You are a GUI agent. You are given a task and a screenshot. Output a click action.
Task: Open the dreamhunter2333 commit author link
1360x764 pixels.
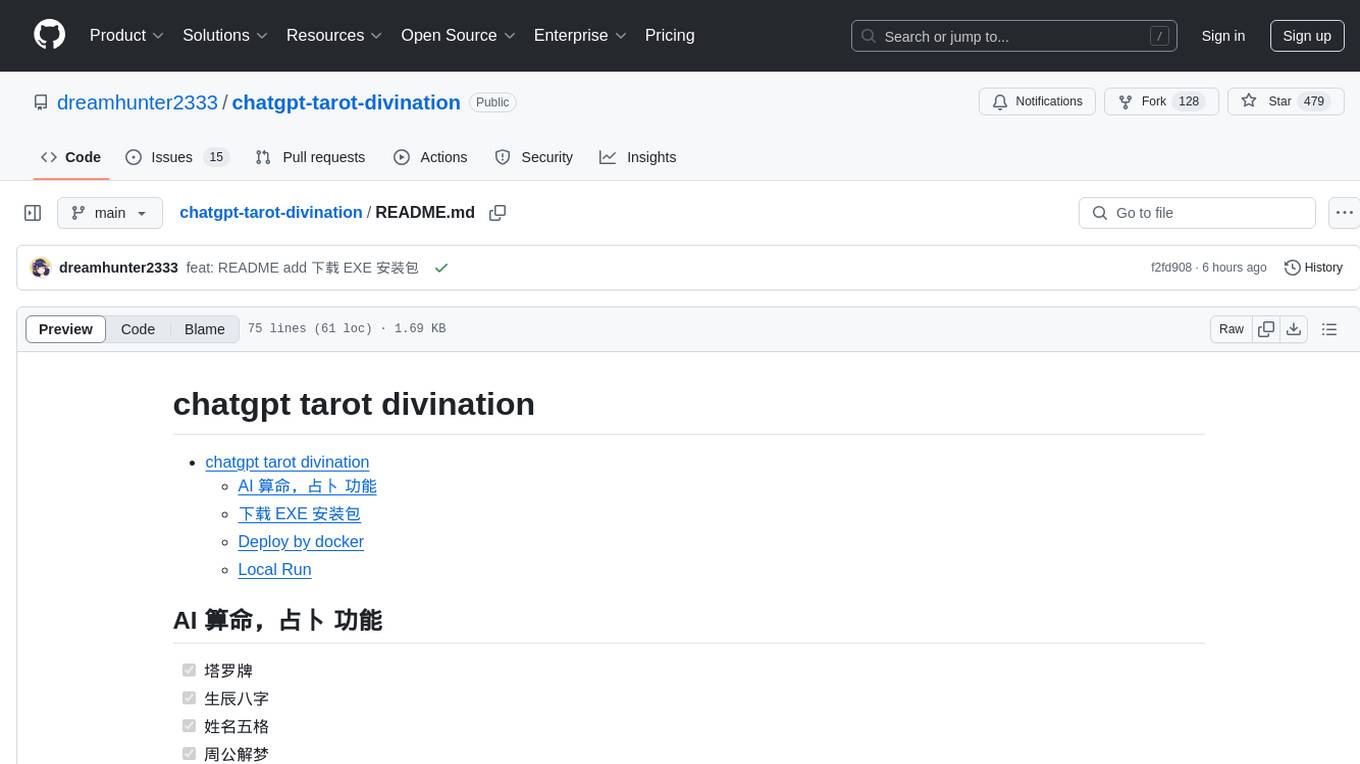pos(118,268)
